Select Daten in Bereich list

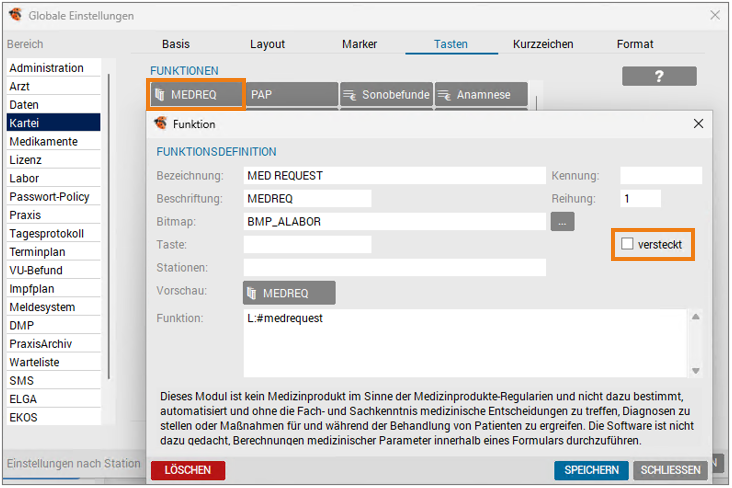(x=54, y=105)
